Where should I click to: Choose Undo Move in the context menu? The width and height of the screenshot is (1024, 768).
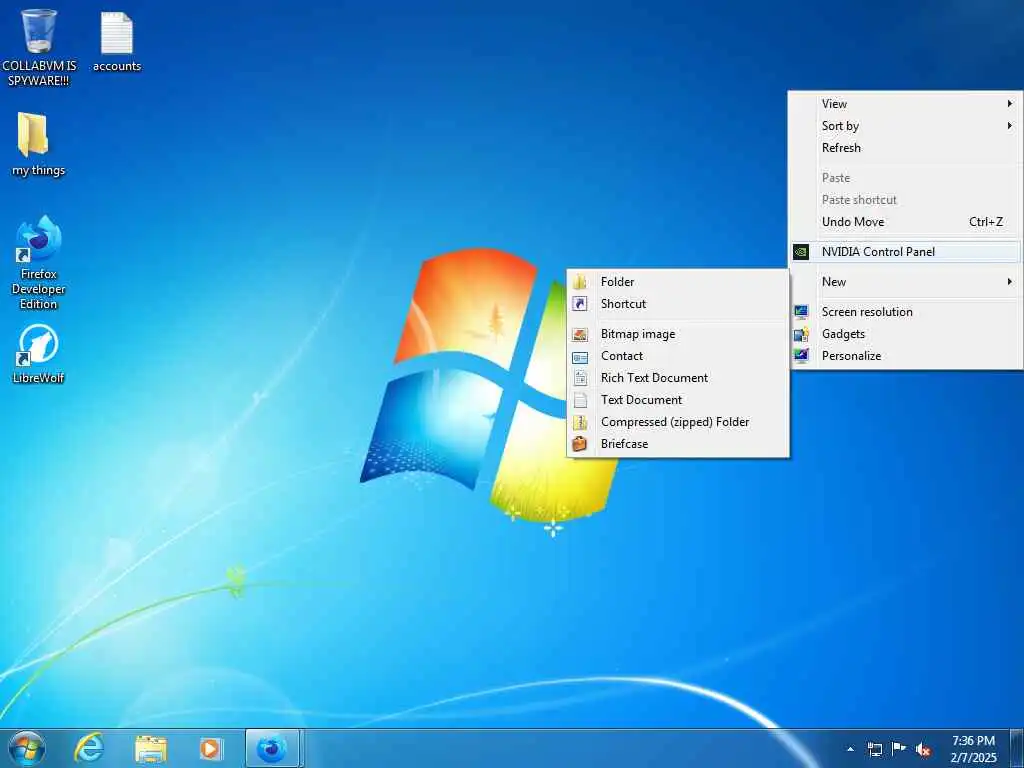(x=906, y=222)
